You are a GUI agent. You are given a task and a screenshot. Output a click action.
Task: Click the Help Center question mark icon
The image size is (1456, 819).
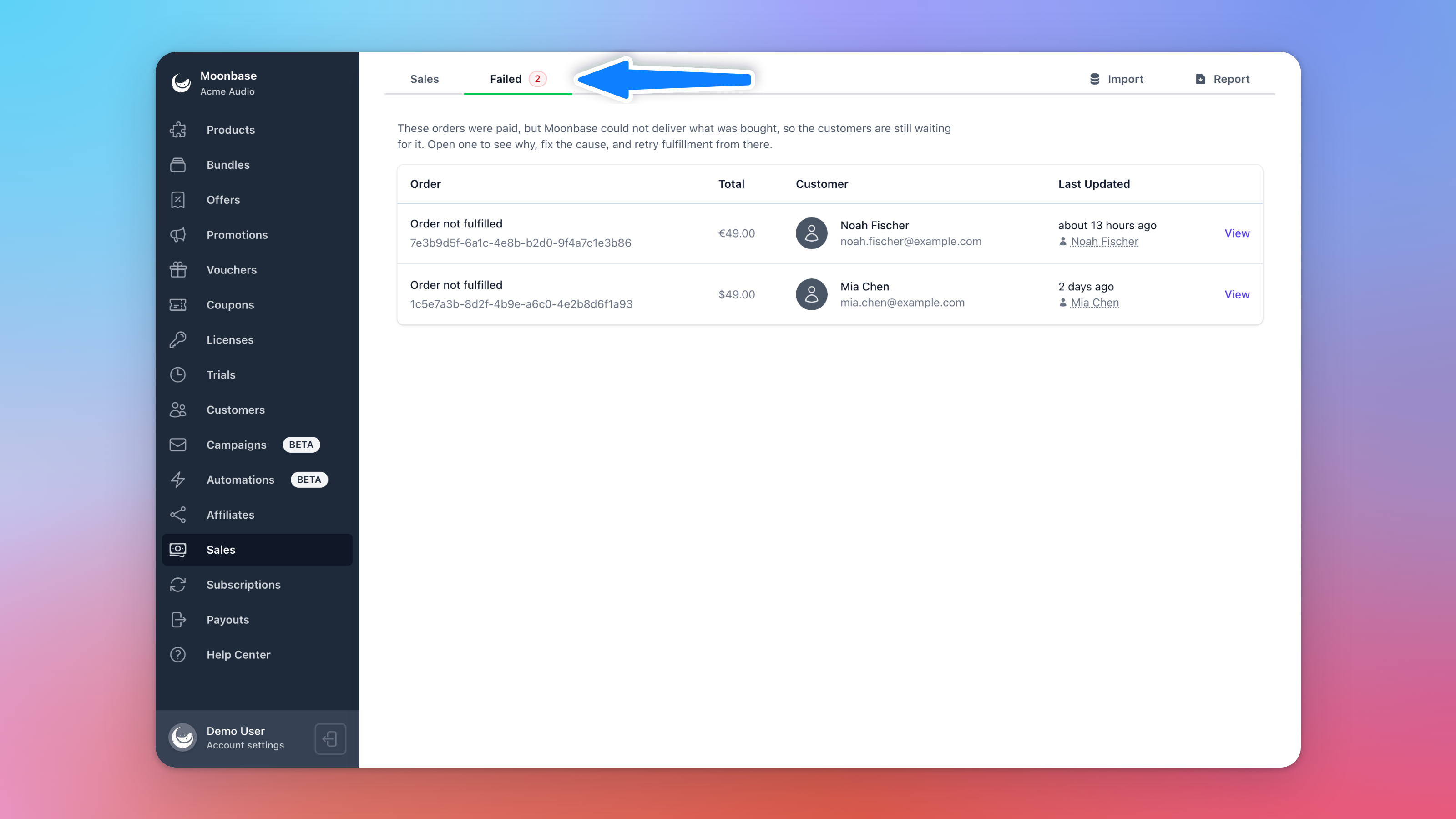(x=178, y=655)
